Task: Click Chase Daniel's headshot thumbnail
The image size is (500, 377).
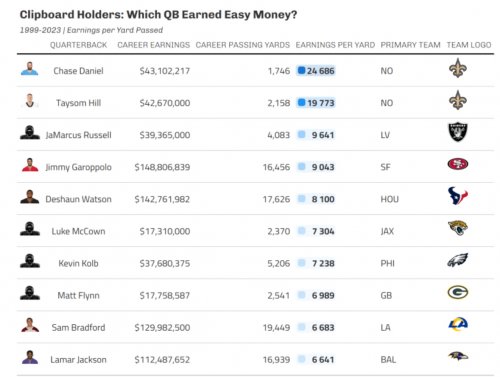Action: click(x=30, y=69)
